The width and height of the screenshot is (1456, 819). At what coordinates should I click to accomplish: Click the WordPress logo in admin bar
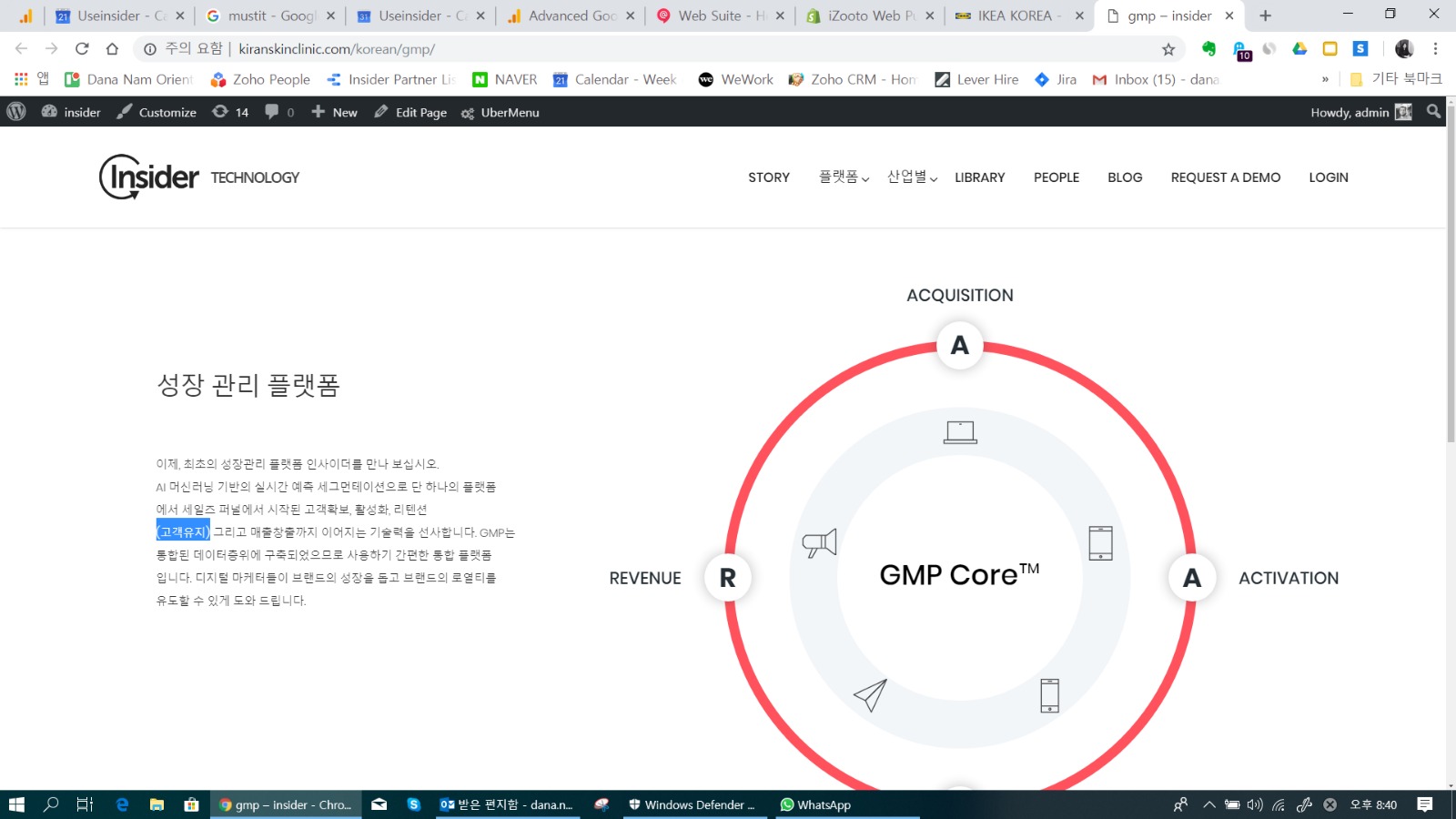tap(16, 112)
